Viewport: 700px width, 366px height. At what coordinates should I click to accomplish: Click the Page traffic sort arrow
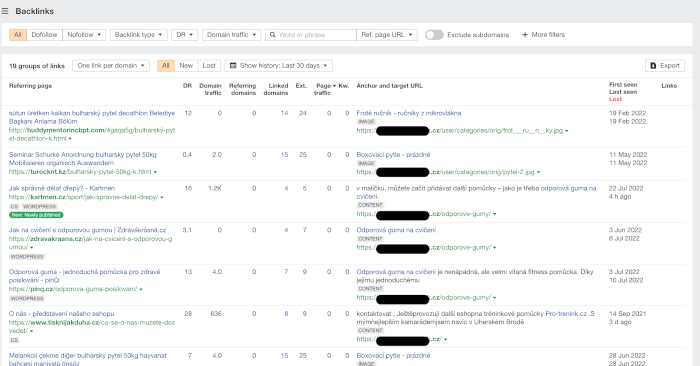click(334, 86)
